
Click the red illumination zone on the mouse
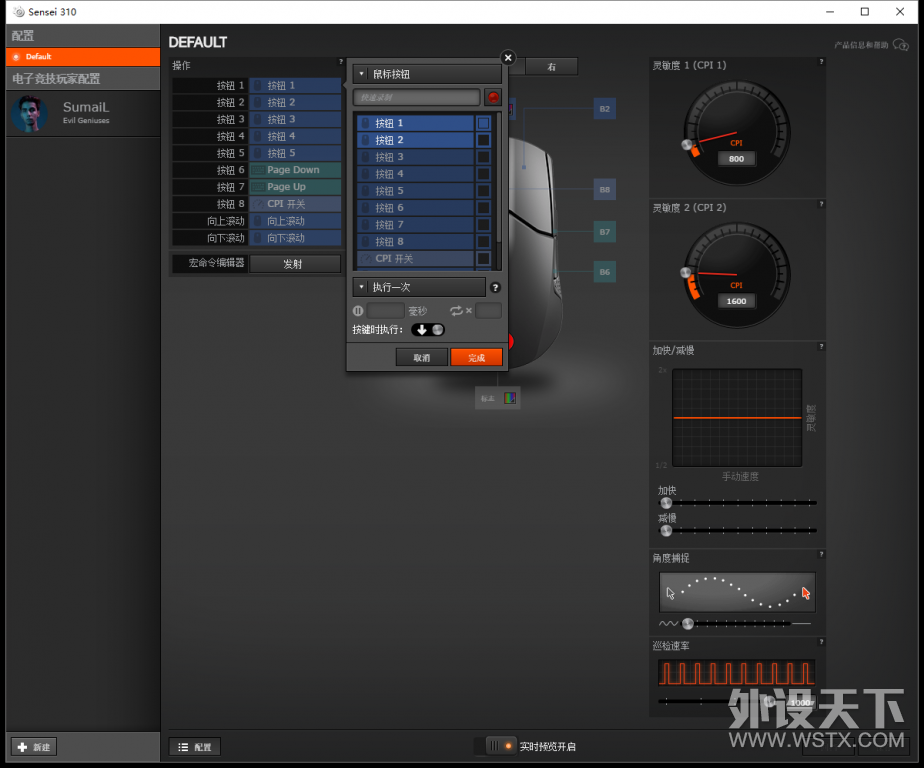510,341
